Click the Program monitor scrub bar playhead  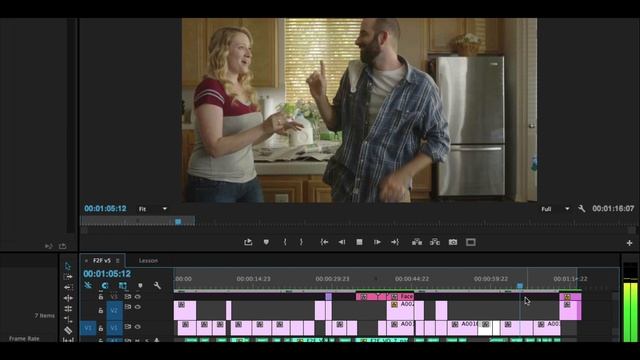coord(178,221)
